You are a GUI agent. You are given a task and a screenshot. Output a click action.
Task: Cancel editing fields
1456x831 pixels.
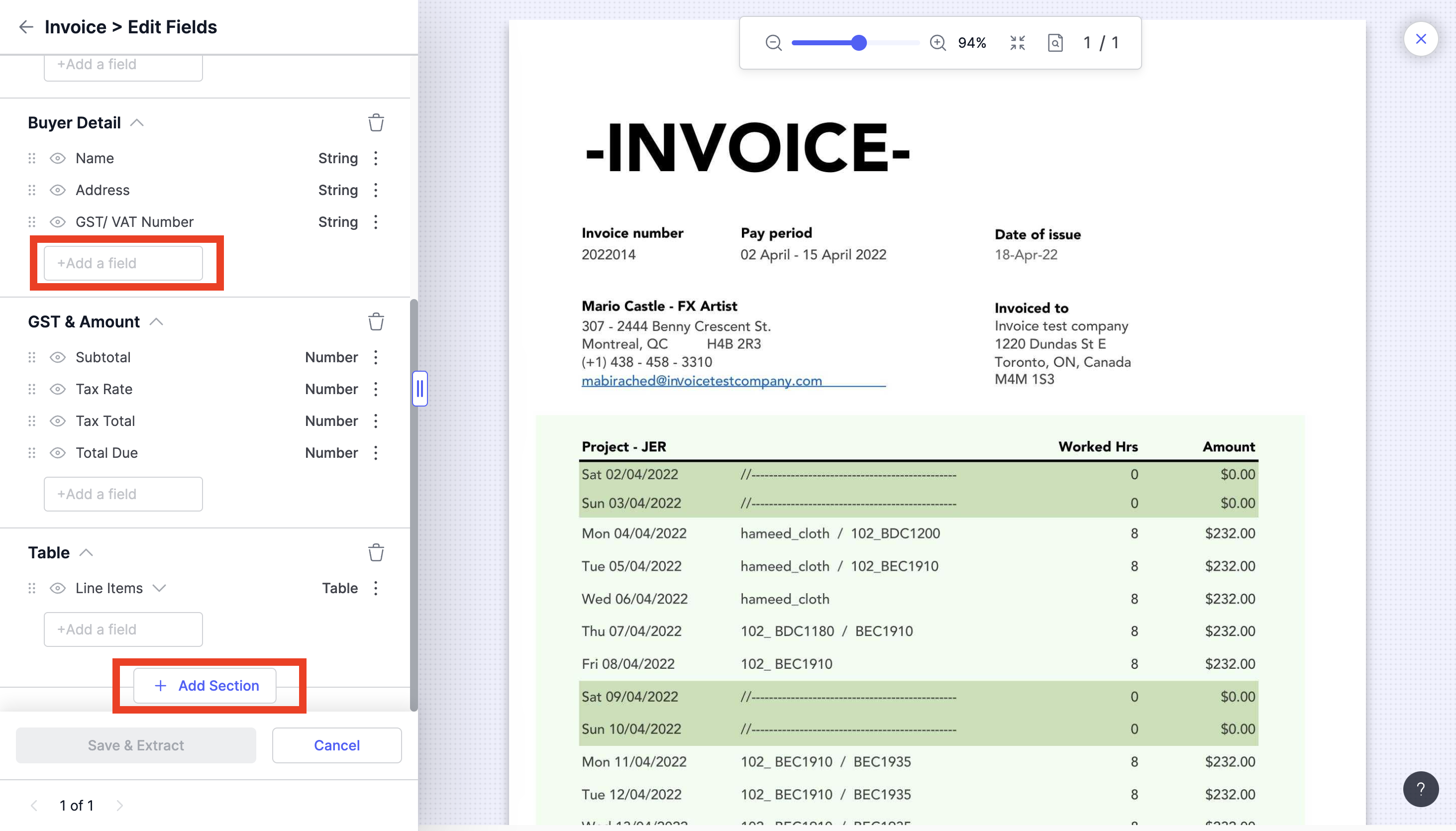click(337, 745)
